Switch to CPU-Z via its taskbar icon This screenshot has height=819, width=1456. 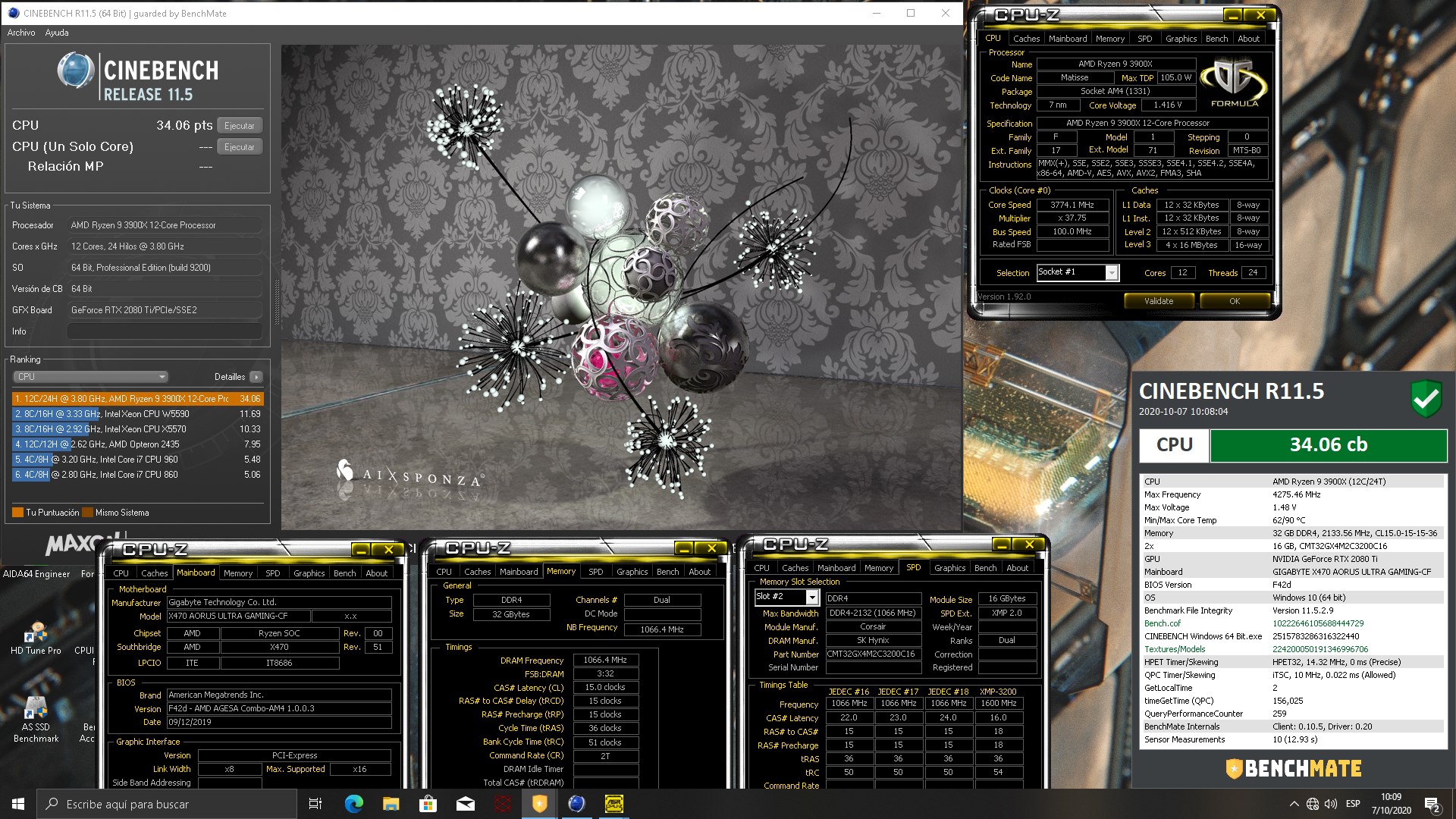[x=613, y=804]
